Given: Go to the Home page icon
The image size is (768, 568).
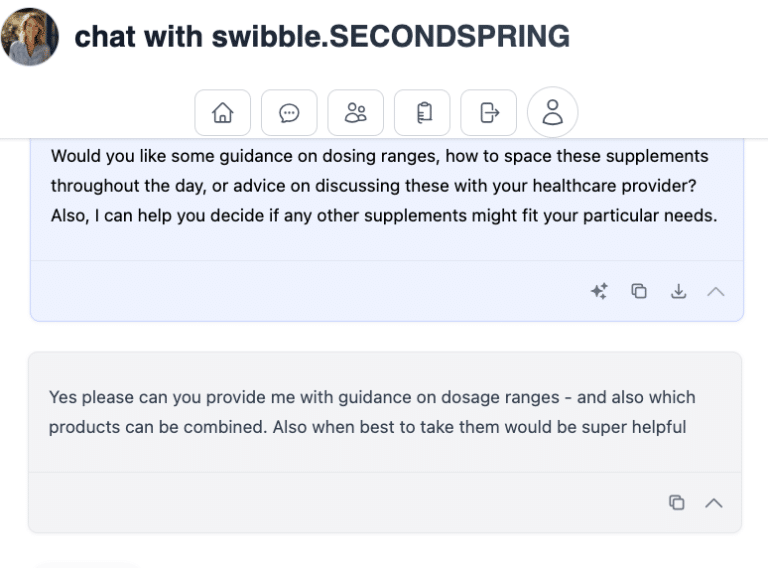Looking at the screenshot, I should pyautogui.click(x=222, y=113).
